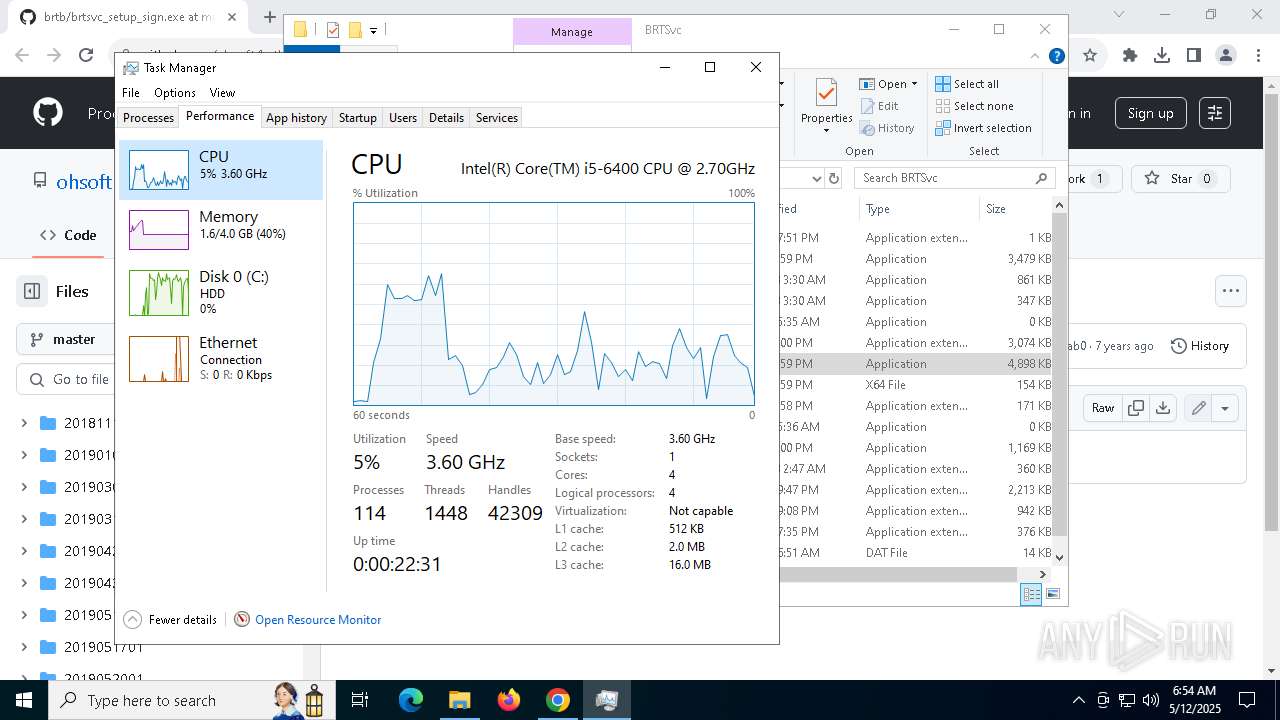Switch to Processes tab
Viewport: 1280px width, 720px height.
[x=148, y=117]
